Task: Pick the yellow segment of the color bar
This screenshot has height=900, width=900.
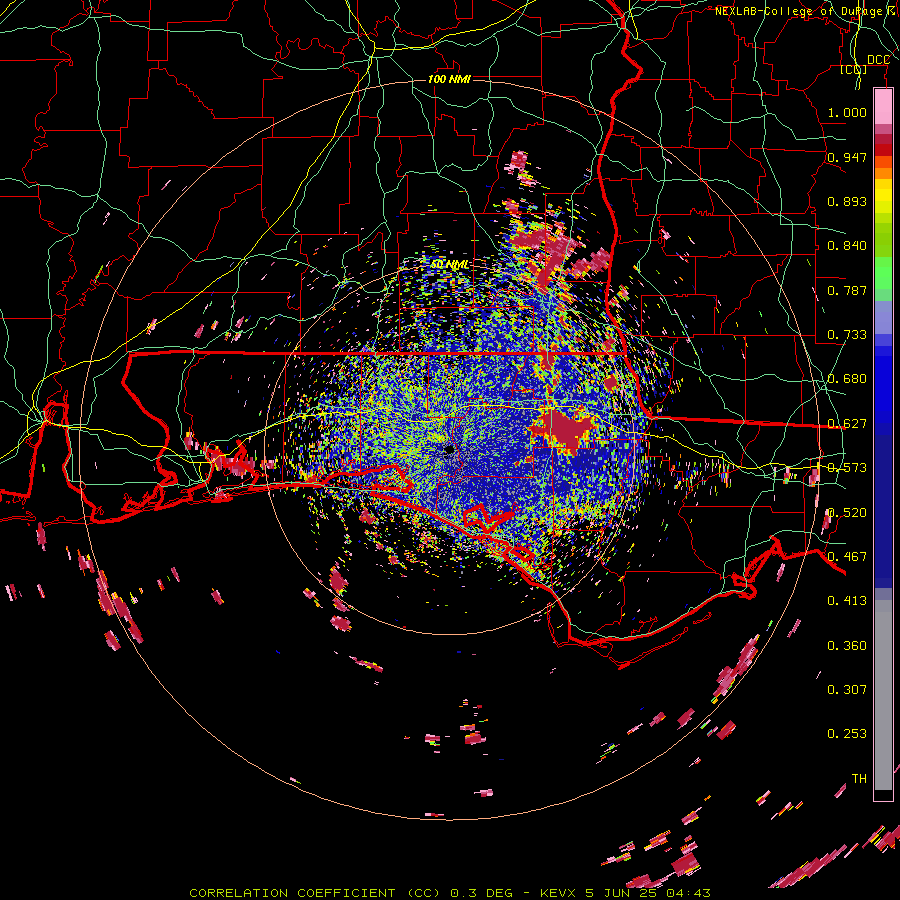Action: pyautogui.click(x=883, y=199)
